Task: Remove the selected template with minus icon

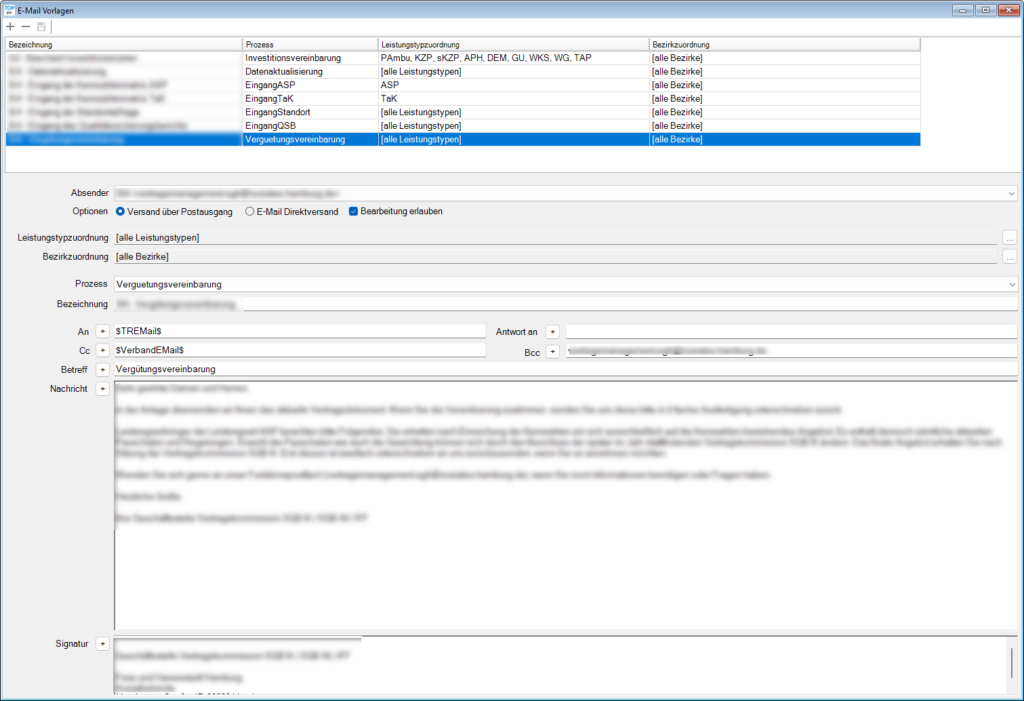Action: point(25,26)
